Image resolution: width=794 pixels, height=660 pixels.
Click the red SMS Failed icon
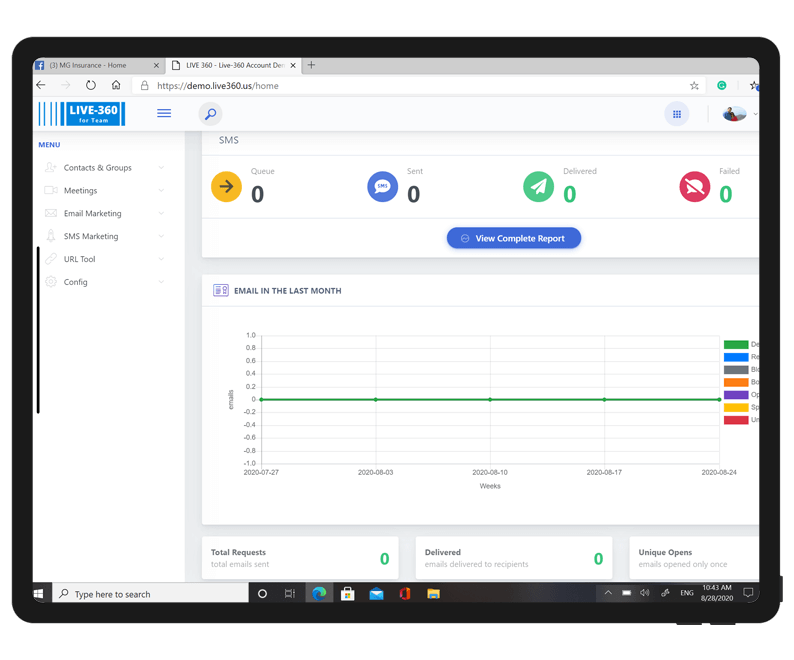pos(695,187)
